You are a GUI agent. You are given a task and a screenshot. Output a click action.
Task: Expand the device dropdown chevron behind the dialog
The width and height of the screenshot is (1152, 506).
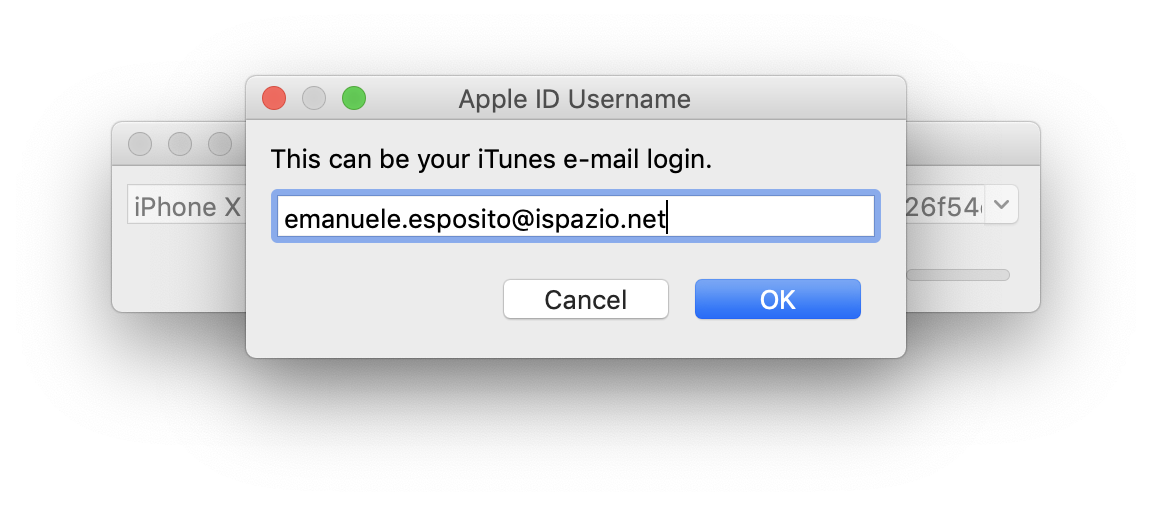1001,204
